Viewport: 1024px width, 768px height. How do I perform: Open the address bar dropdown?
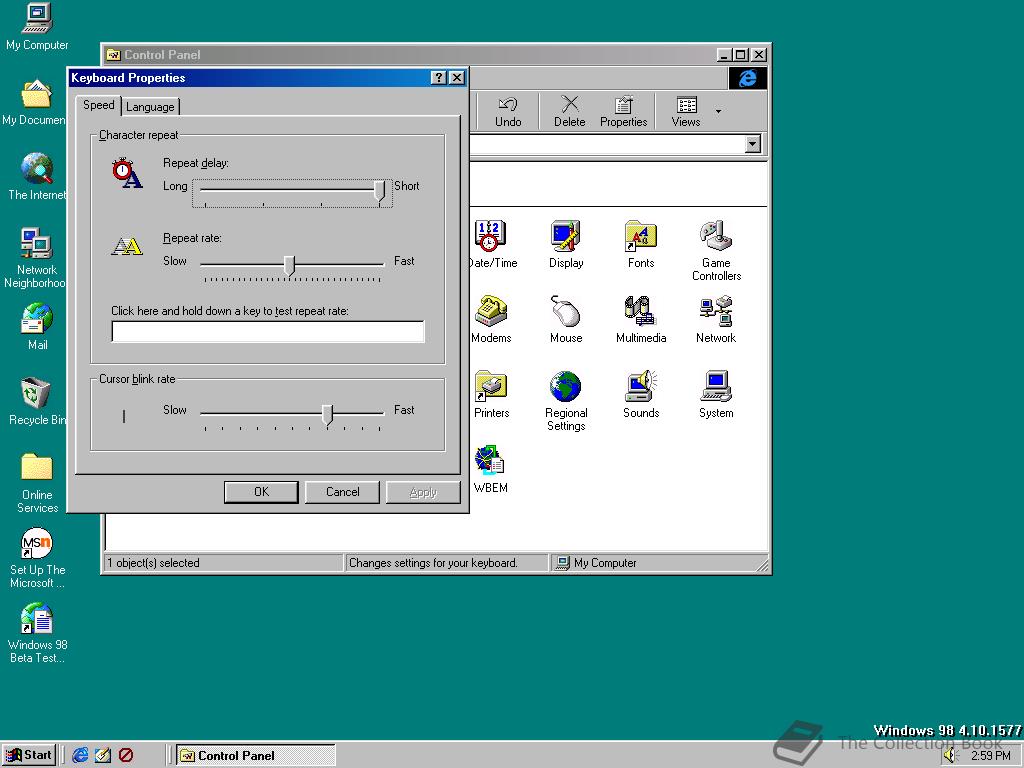(753, 145)
